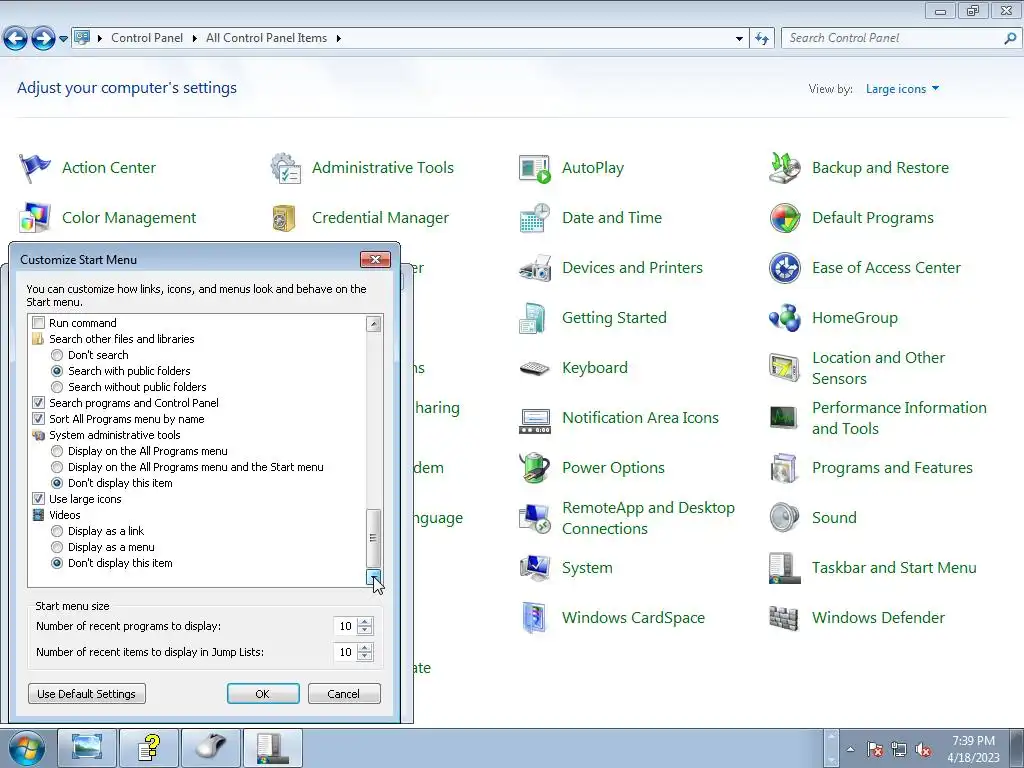Image resolution: width=1024 pixels, height=768 pixels.
Task: Open the taskbar clock showing 7:39 PM
Action: pyautogui.click(x=973, y=749)
